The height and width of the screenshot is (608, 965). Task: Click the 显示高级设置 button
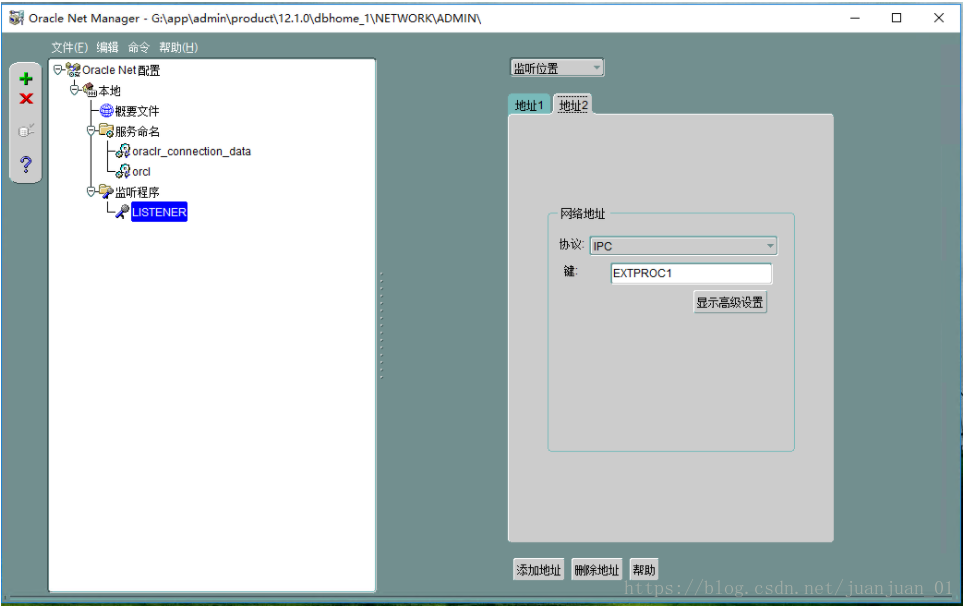(730, 302)
